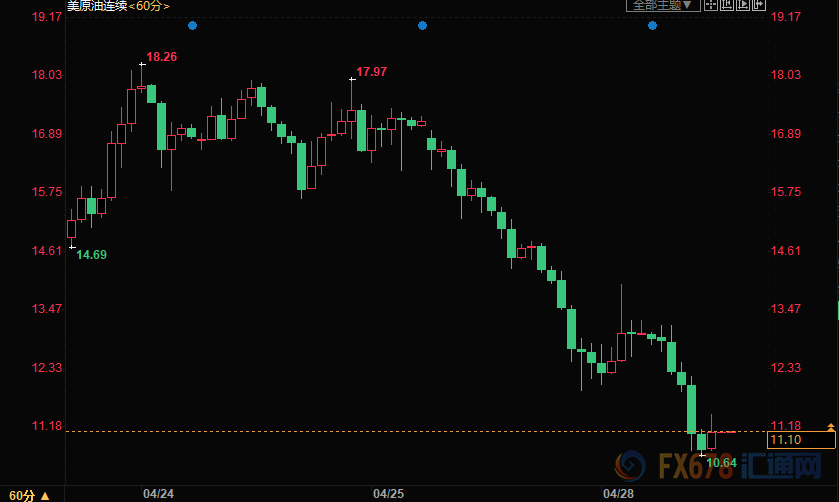Click the second chart tool icon after crosshair
The image size is (839, 502).
(728, 5)
